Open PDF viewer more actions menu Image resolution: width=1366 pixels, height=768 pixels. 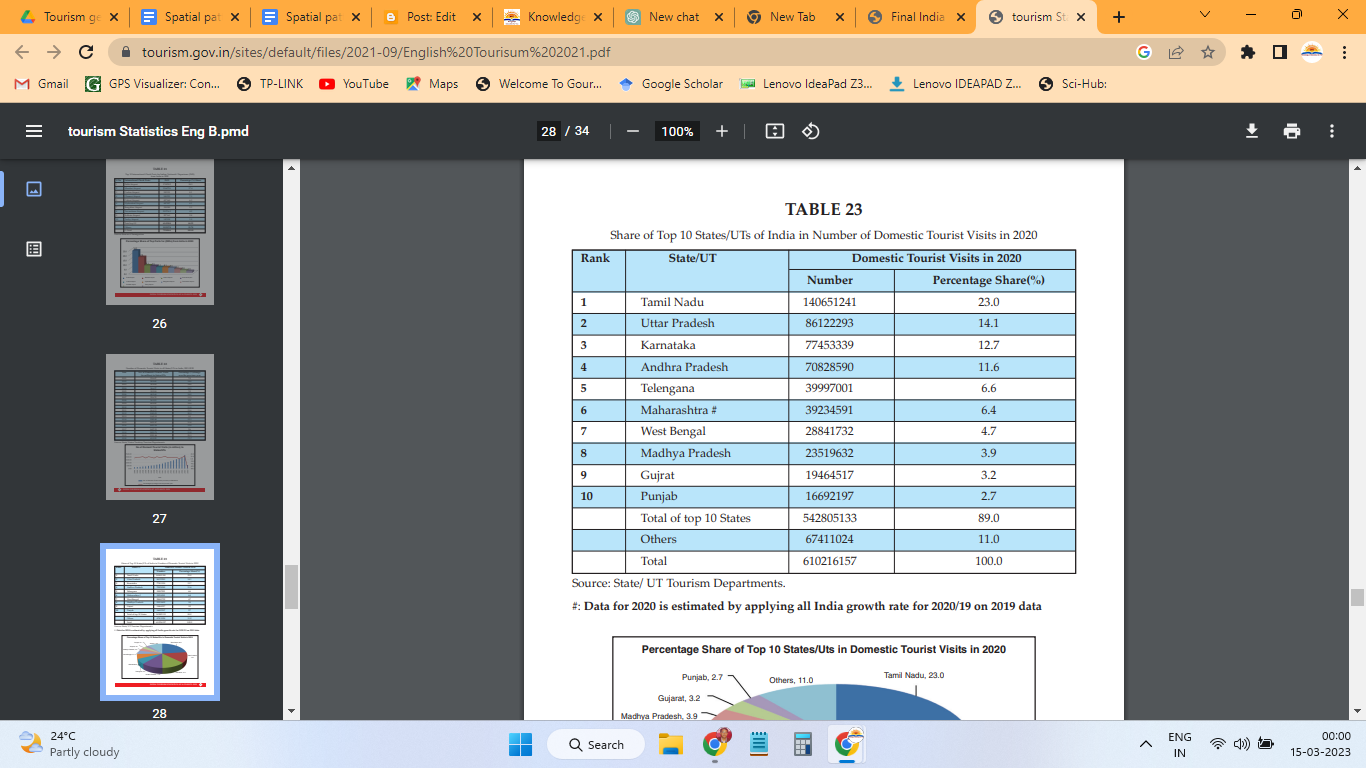pyautogui.click(x=1332, y=131)
